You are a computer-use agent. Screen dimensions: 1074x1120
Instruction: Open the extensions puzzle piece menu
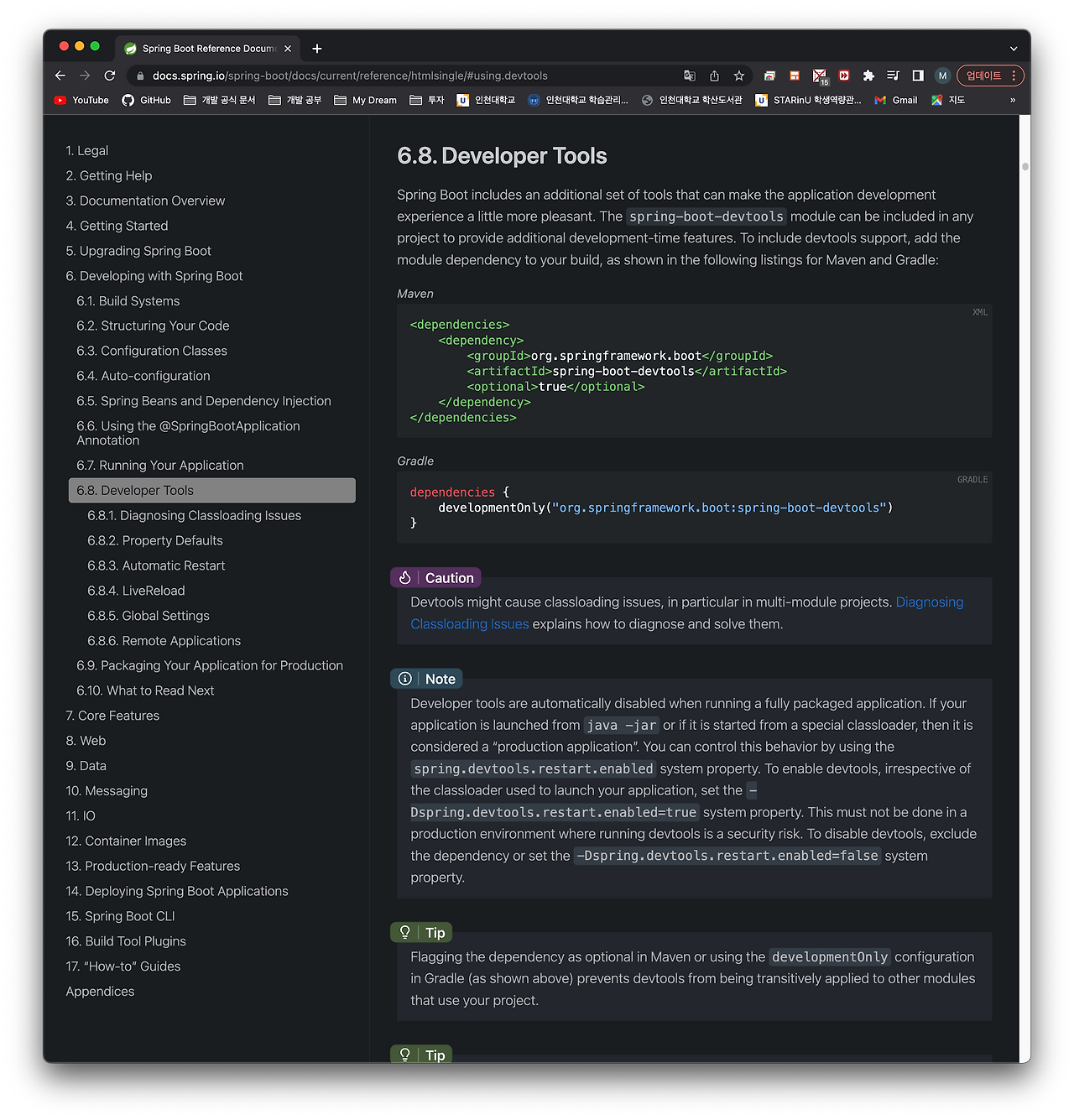(868, 76)
